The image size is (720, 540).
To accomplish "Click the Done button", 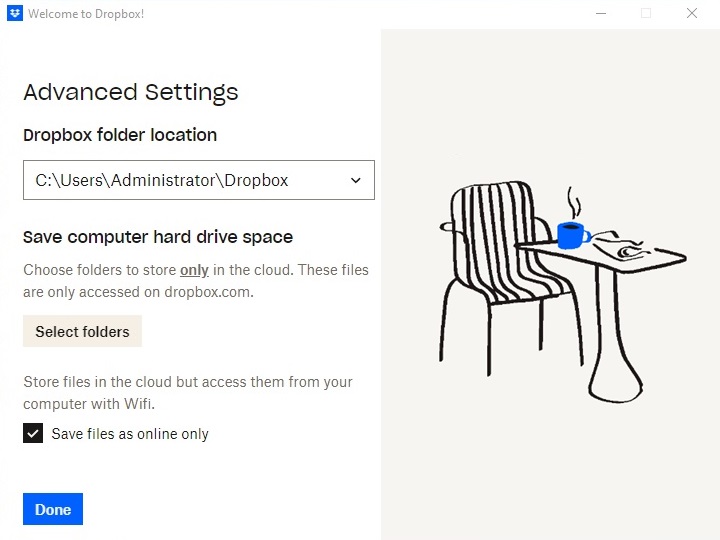I will 53,509.
